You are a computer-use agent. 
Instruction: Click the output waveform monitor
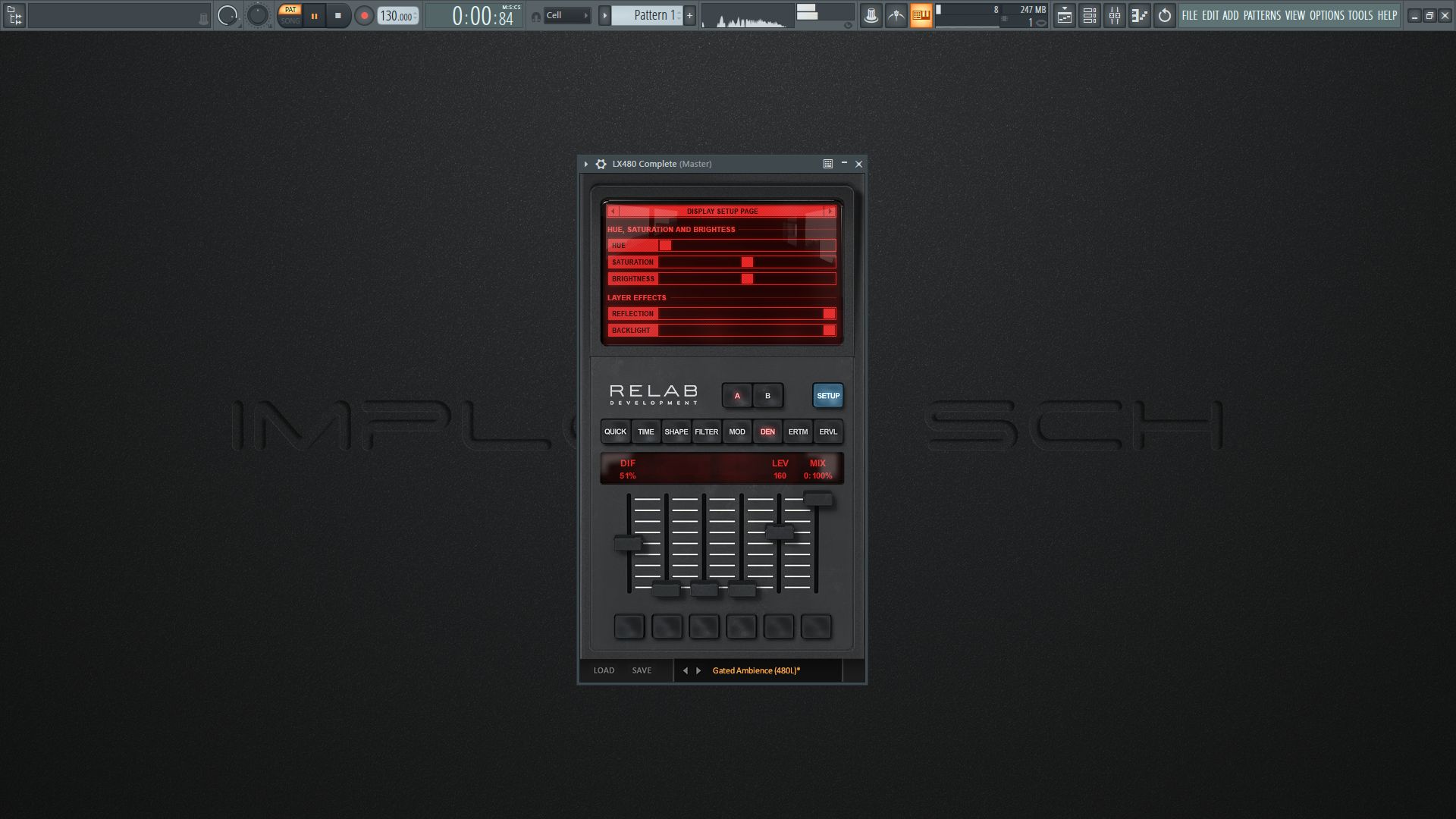[x=747, y=15]
